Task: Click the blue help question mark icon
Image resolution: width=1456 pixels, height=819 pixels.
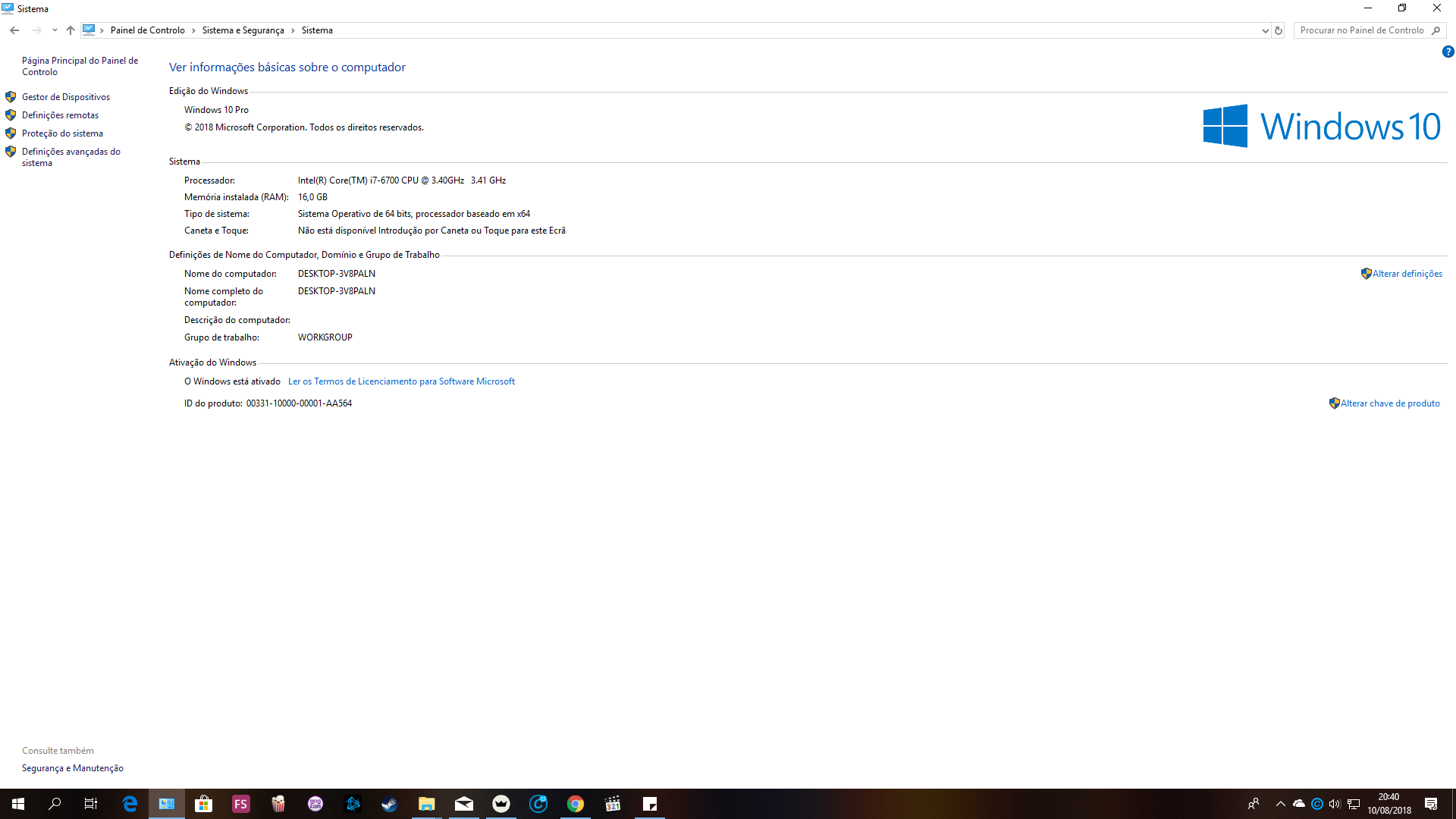Action: (x=1448, y=52)
